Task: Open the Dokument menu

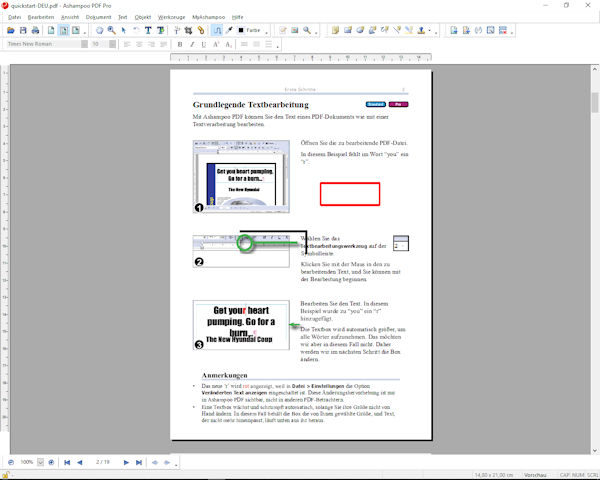Action: 98,17
